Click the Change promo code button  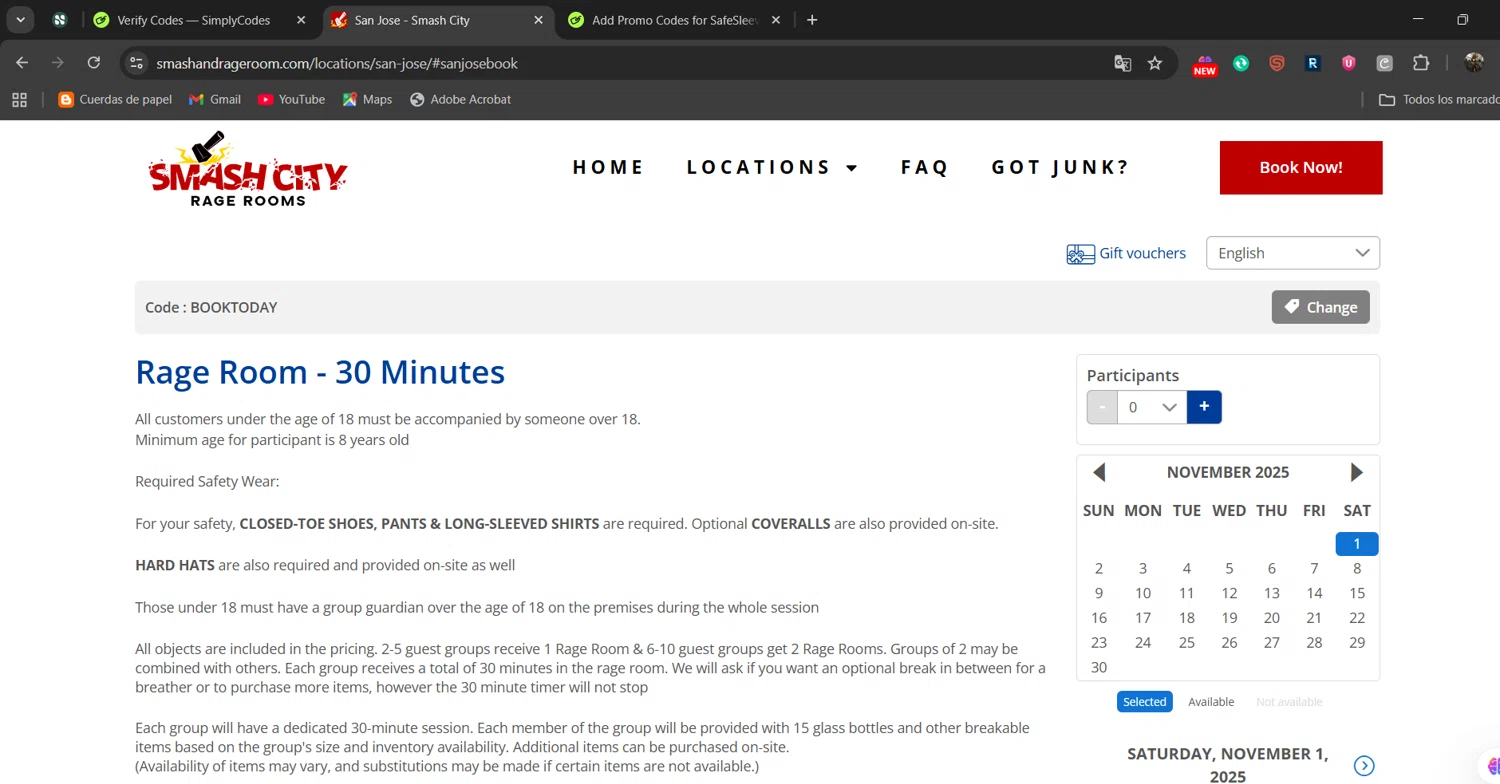1321,307
